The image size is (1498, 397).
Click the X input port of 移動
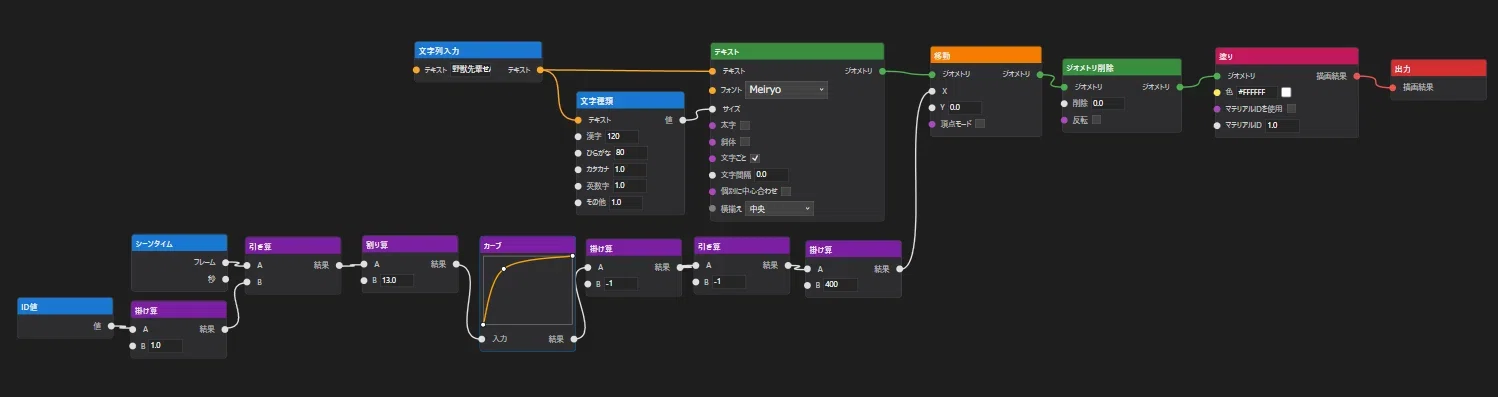pyautogui.click(x=932, y=90)
